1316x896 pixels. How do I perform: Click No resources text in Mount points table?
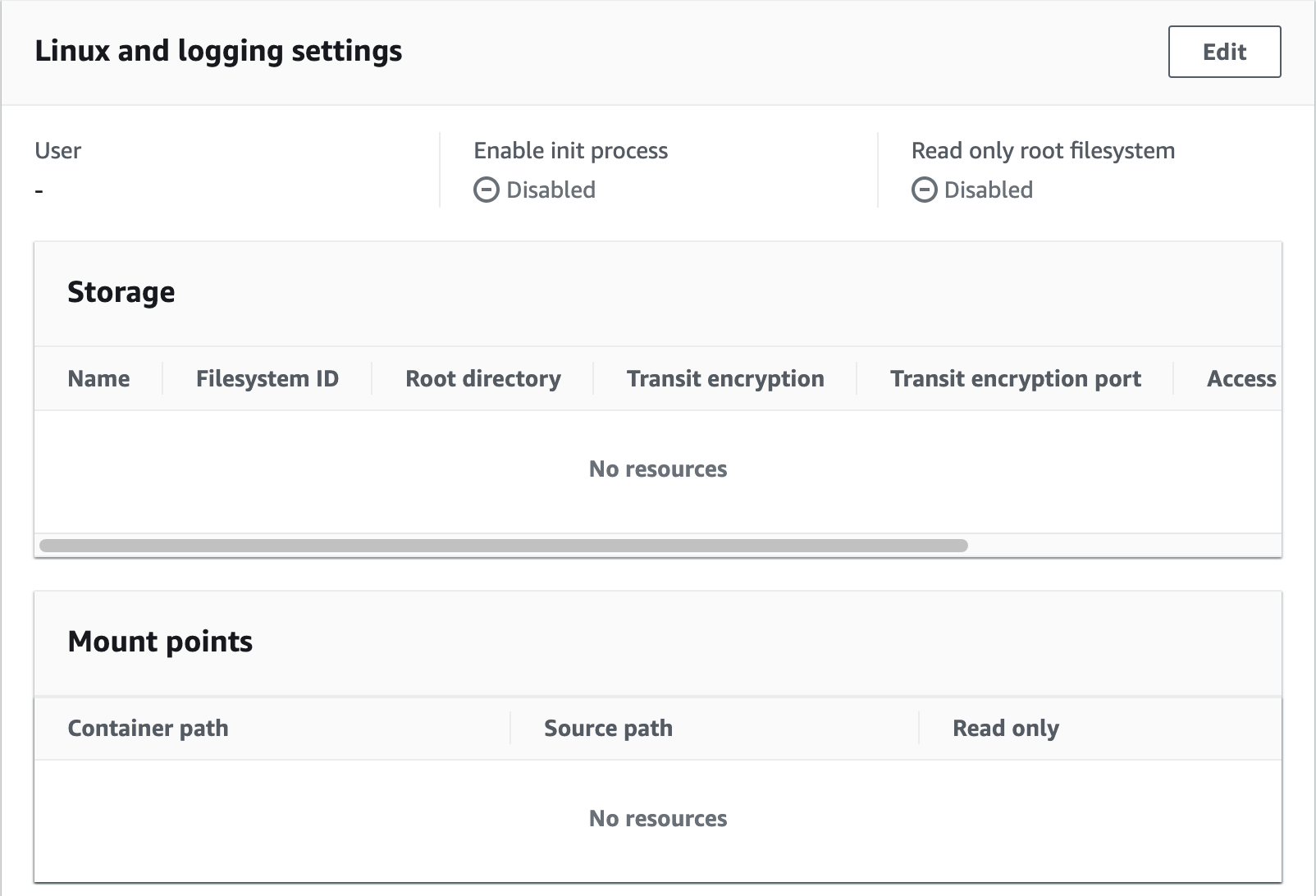click(658, 818)
